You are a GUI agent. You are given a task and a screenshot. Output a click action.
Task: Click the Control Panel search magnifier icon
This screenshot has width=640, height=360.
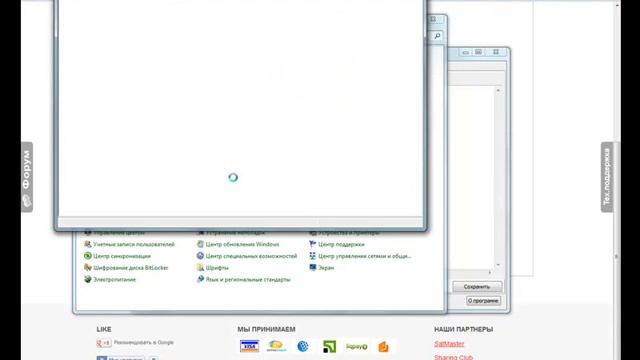coord(437,36)
